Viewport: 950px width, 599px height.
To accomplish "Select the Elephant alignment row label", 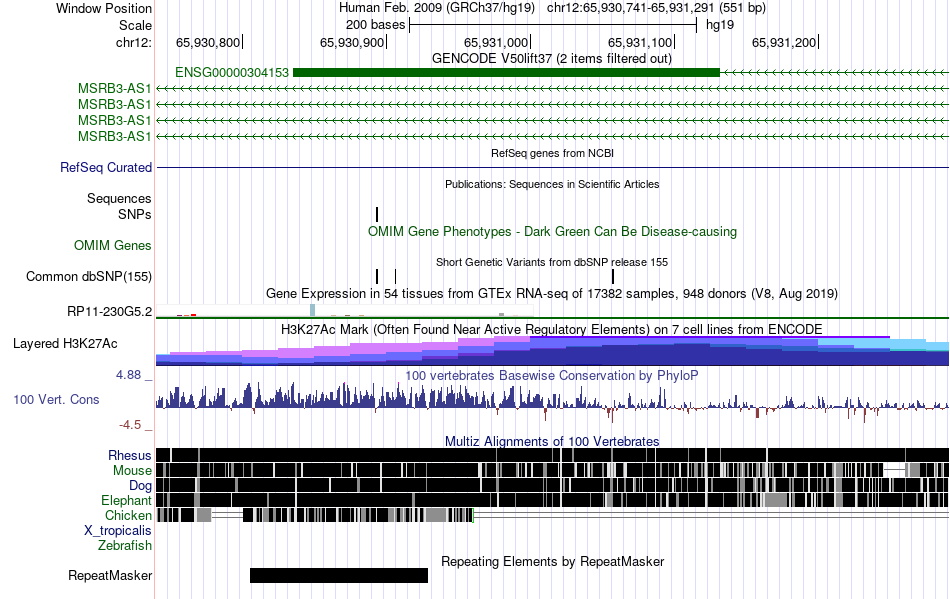I will tap(126, 500).
